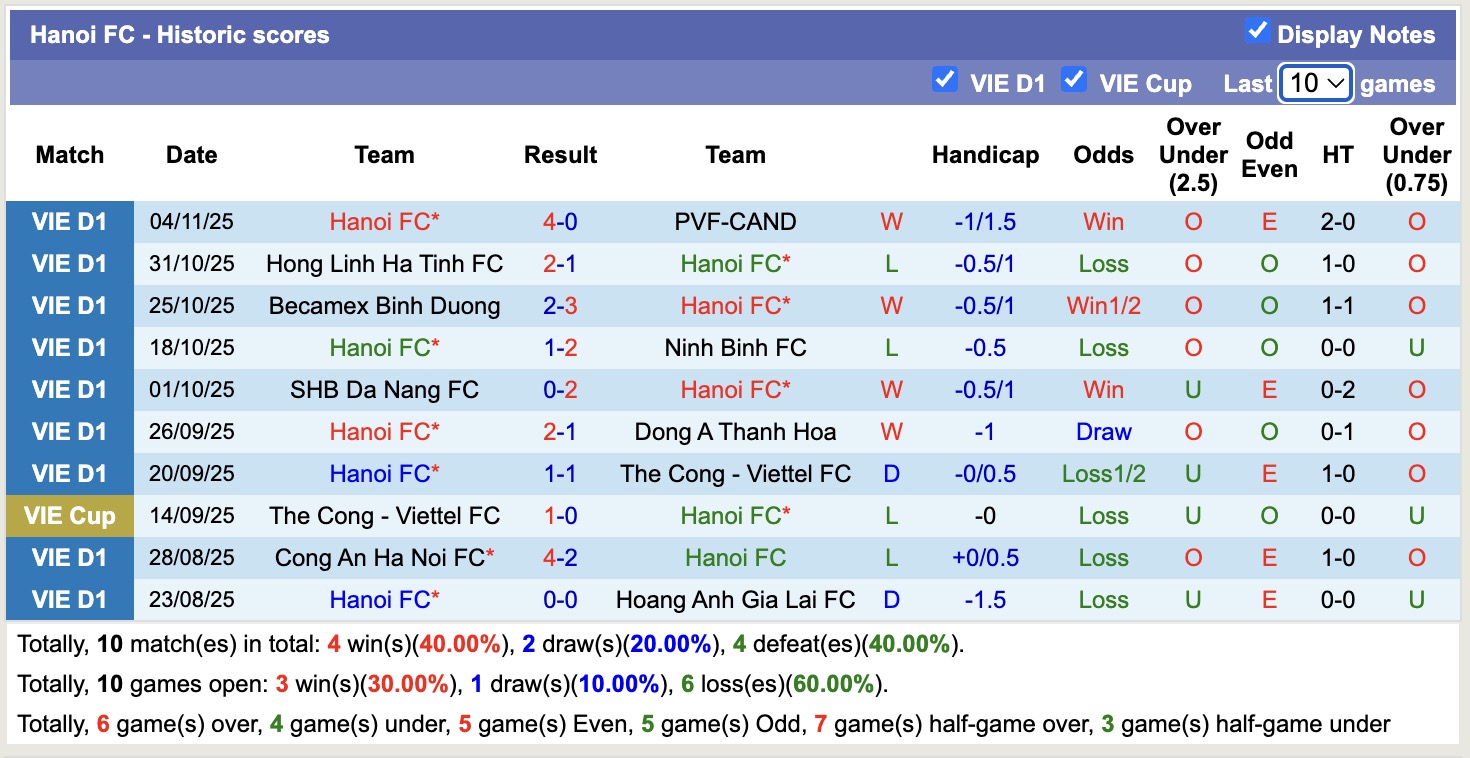
Task: Click the Handicap column header
Action: coord(985,155)
